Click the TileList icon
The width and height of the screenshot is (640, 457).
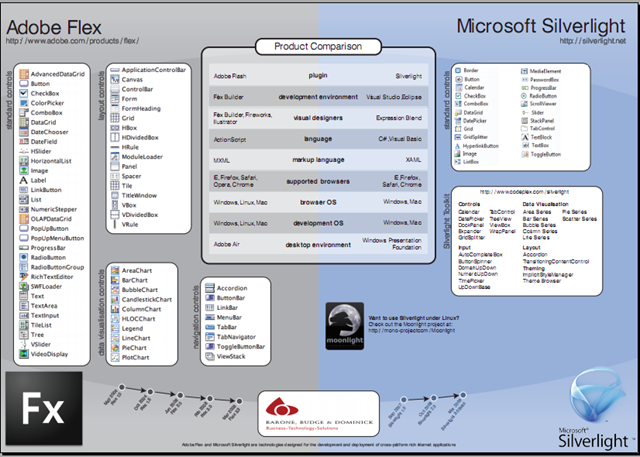pos(24,325)
